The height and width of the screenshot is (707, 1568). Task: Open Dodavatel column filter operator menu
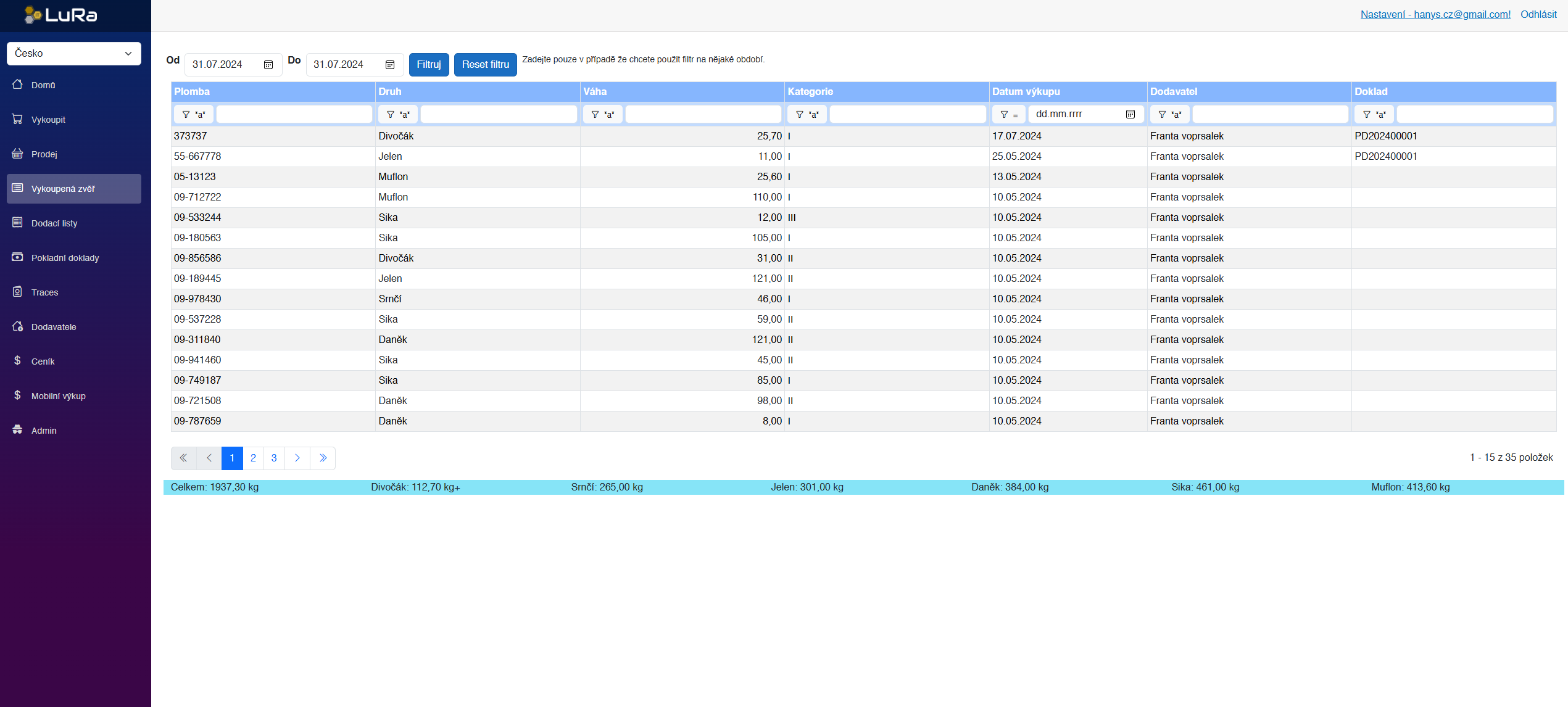(x=1170, y=114)
